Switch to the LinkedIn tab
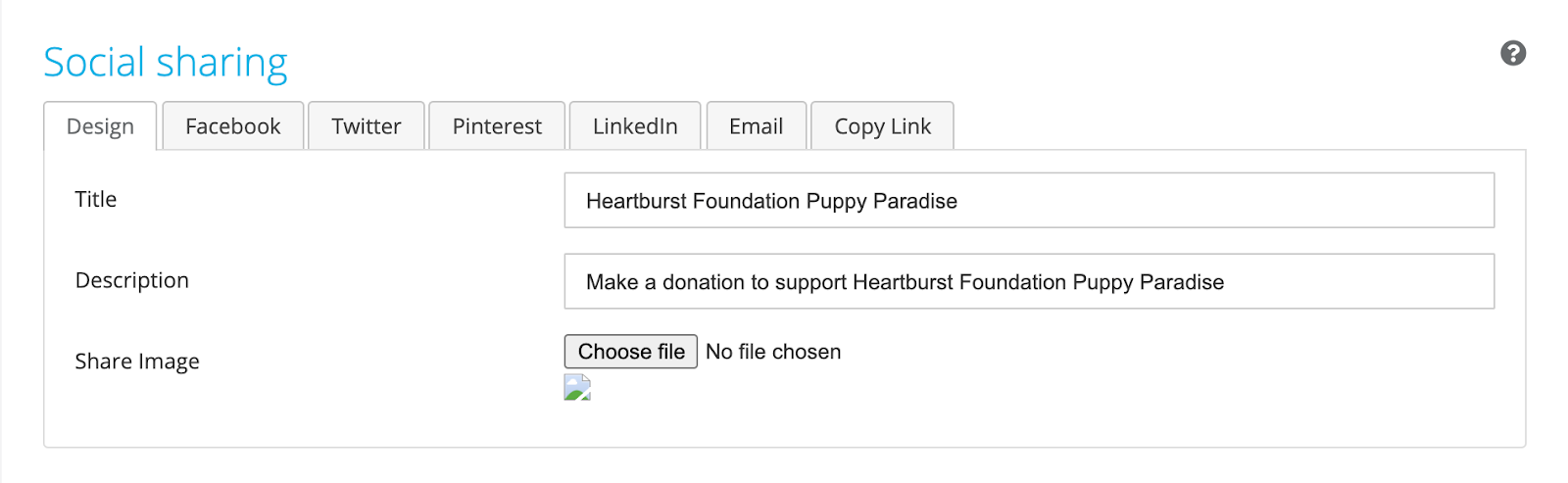 coord(635,126)
